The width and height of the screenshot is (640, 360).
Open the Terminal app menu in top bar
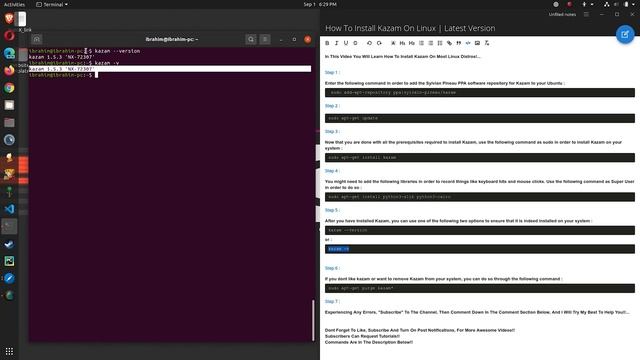pyautogui.click(x=52, y=4)
